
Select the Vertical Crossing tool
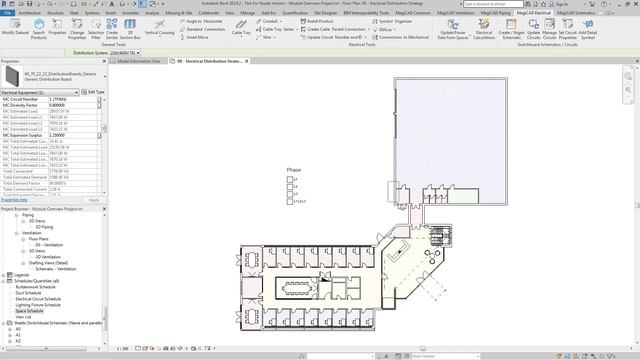(160, 28)
